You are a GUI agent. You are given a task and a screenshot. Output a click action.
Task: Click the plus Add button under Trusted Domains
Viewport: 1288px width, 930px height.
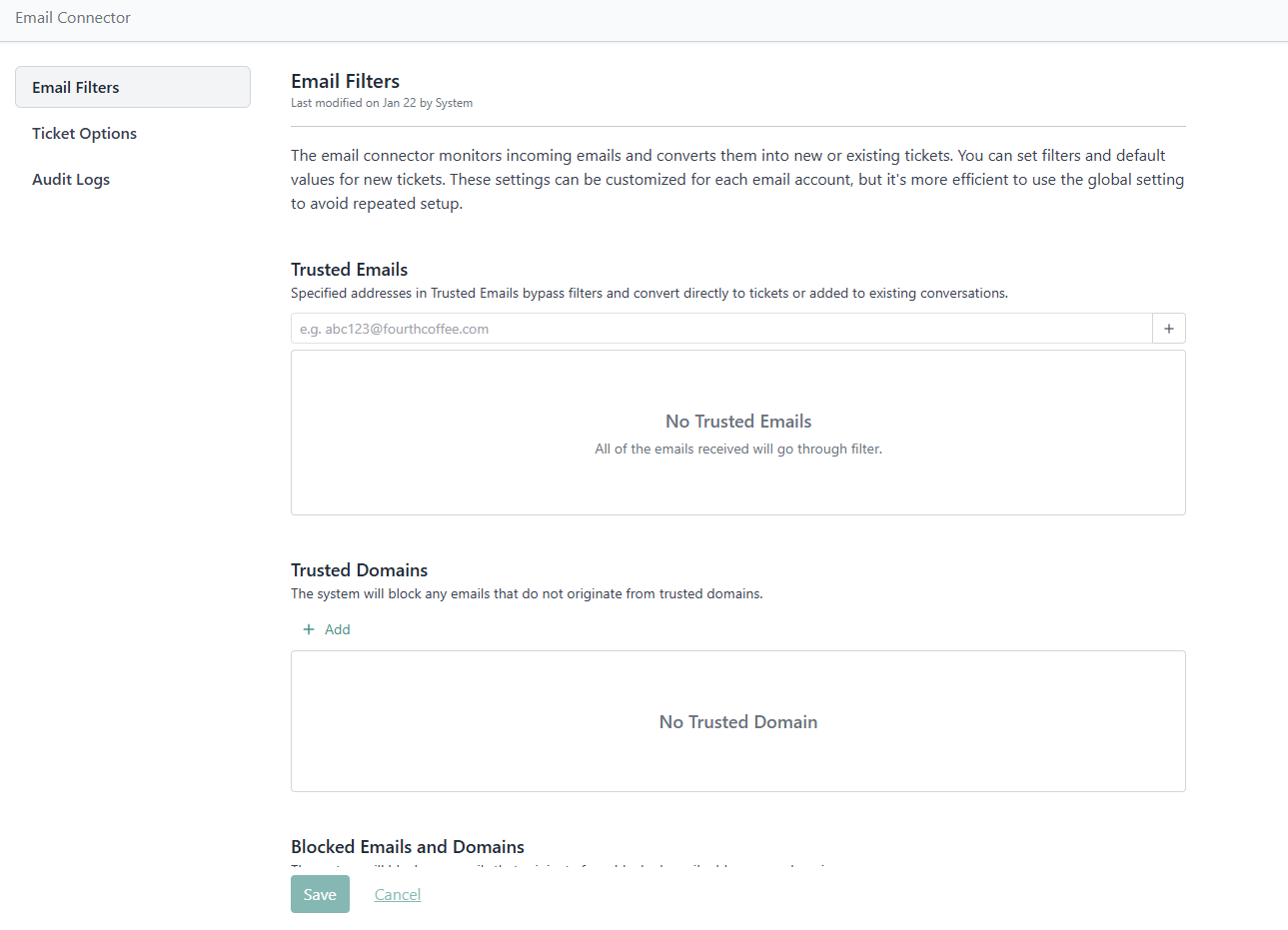327,629
